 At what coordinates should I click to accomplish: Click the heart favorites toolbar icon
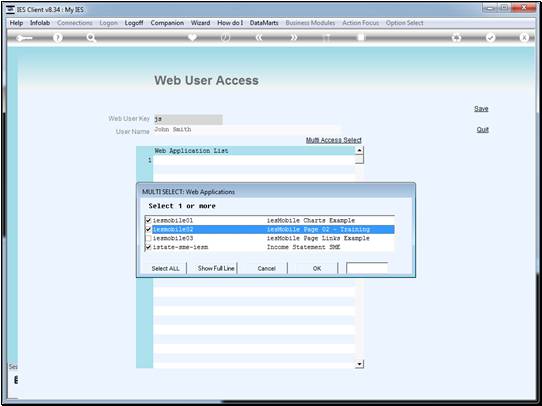pyautogui.click(x=192, y=37)
